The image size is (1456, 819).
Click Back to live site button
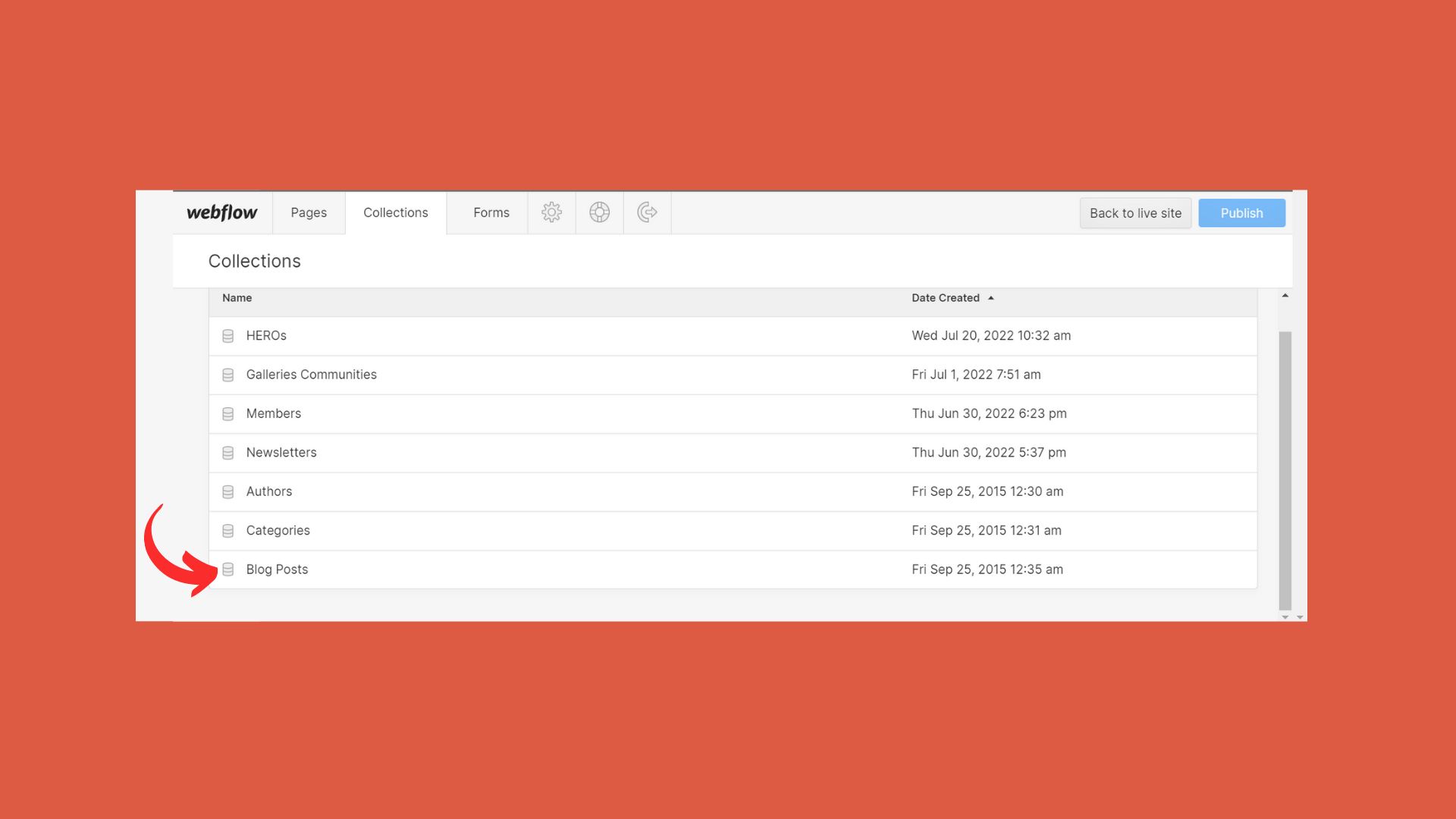coord(1135,213)
